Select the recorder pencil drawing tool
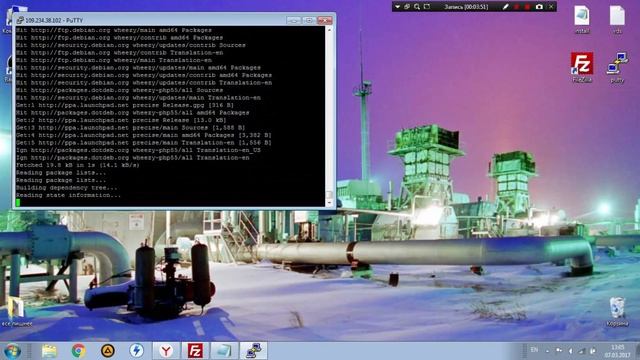 [505, 7]
